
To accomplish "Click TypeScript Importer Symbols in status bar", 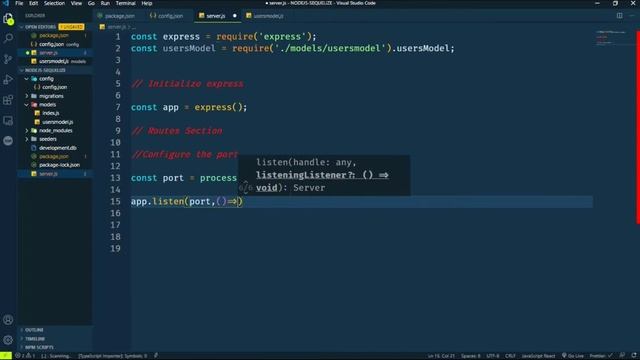I will click(x=113, y=356).
